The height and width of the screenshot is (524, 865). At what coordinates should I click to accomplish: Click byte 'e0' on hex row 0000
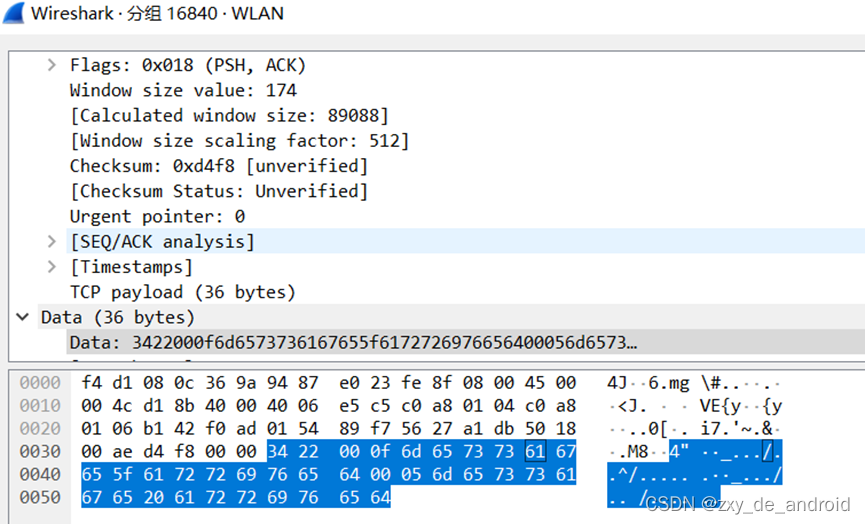(350, 382)
